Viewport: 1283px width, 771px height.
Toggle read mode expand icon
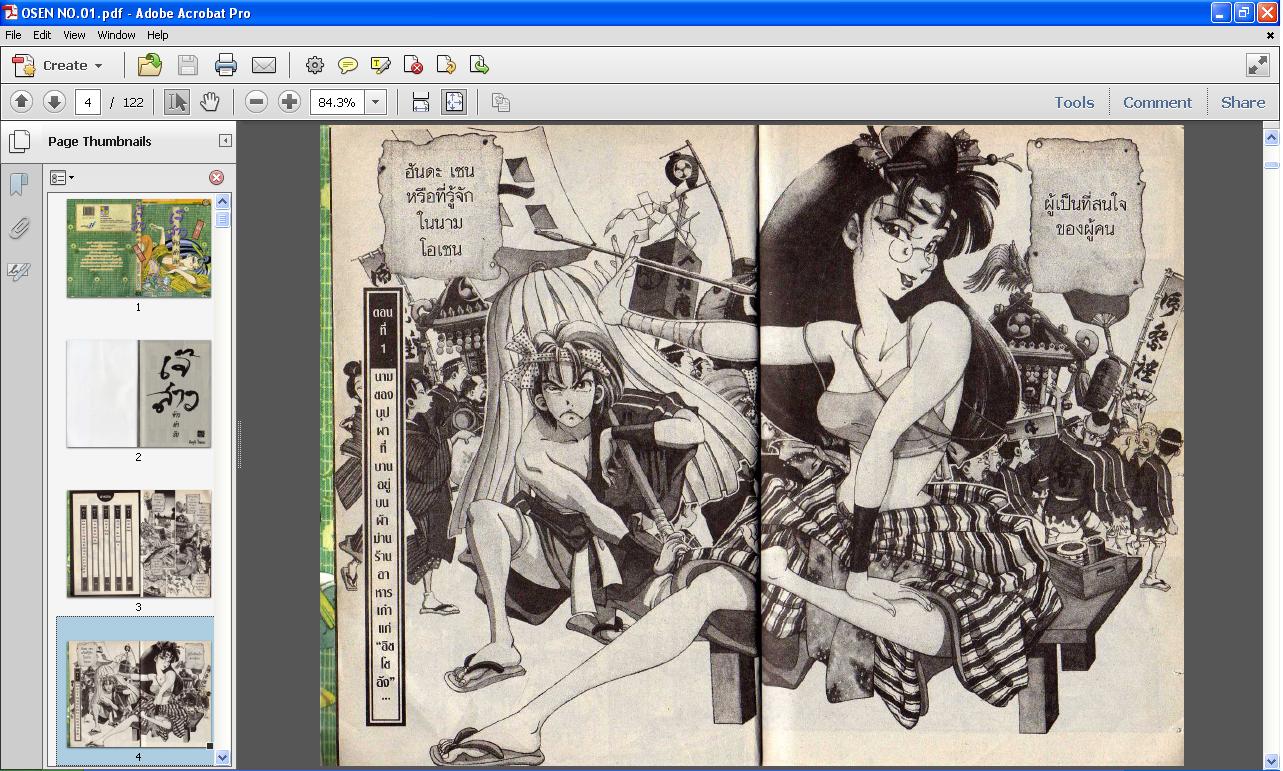(x=1258, y=65)
